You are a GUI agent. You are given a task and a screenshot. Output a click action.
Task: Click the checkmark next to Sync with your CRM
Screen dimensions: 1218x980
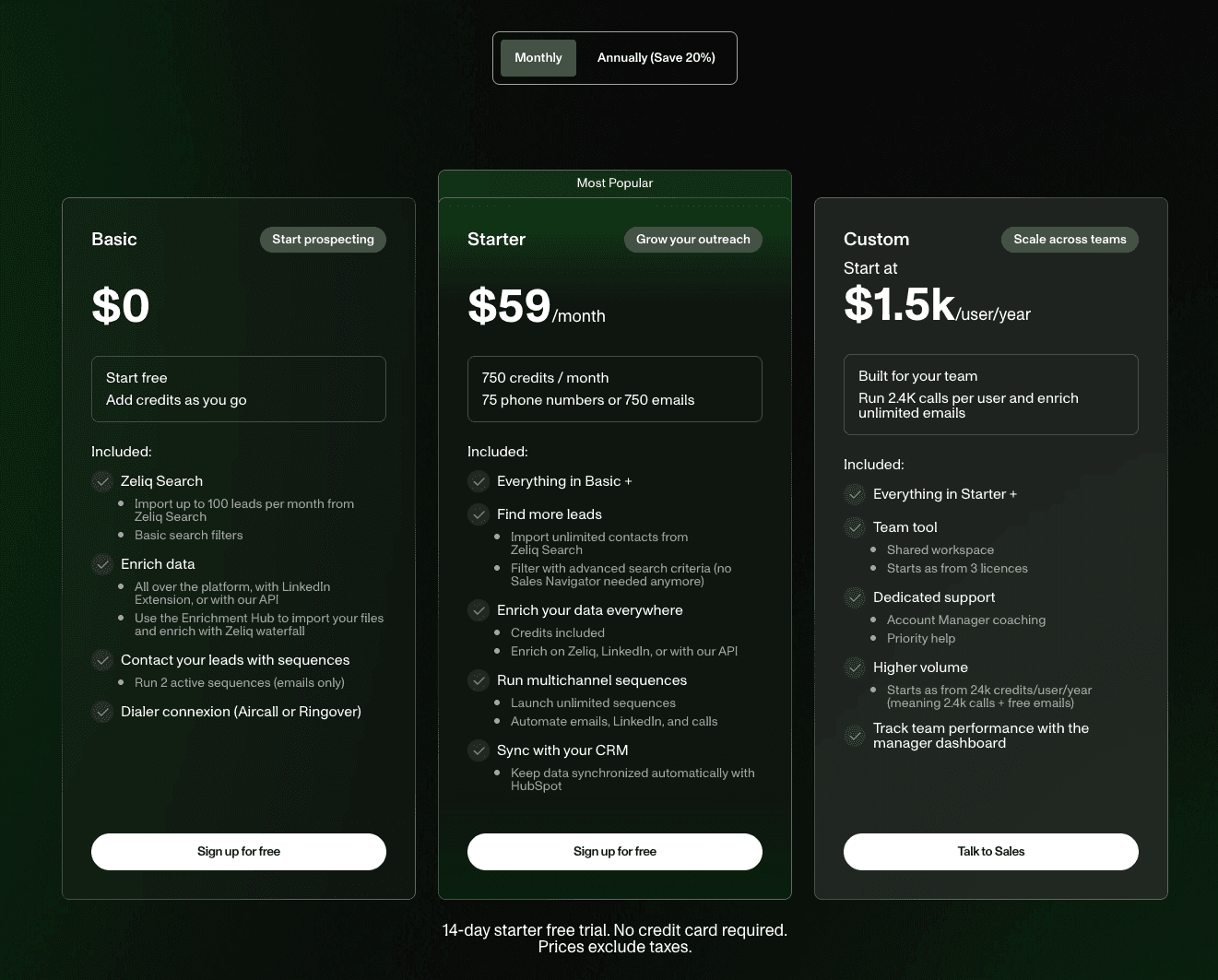coord(479,750)
